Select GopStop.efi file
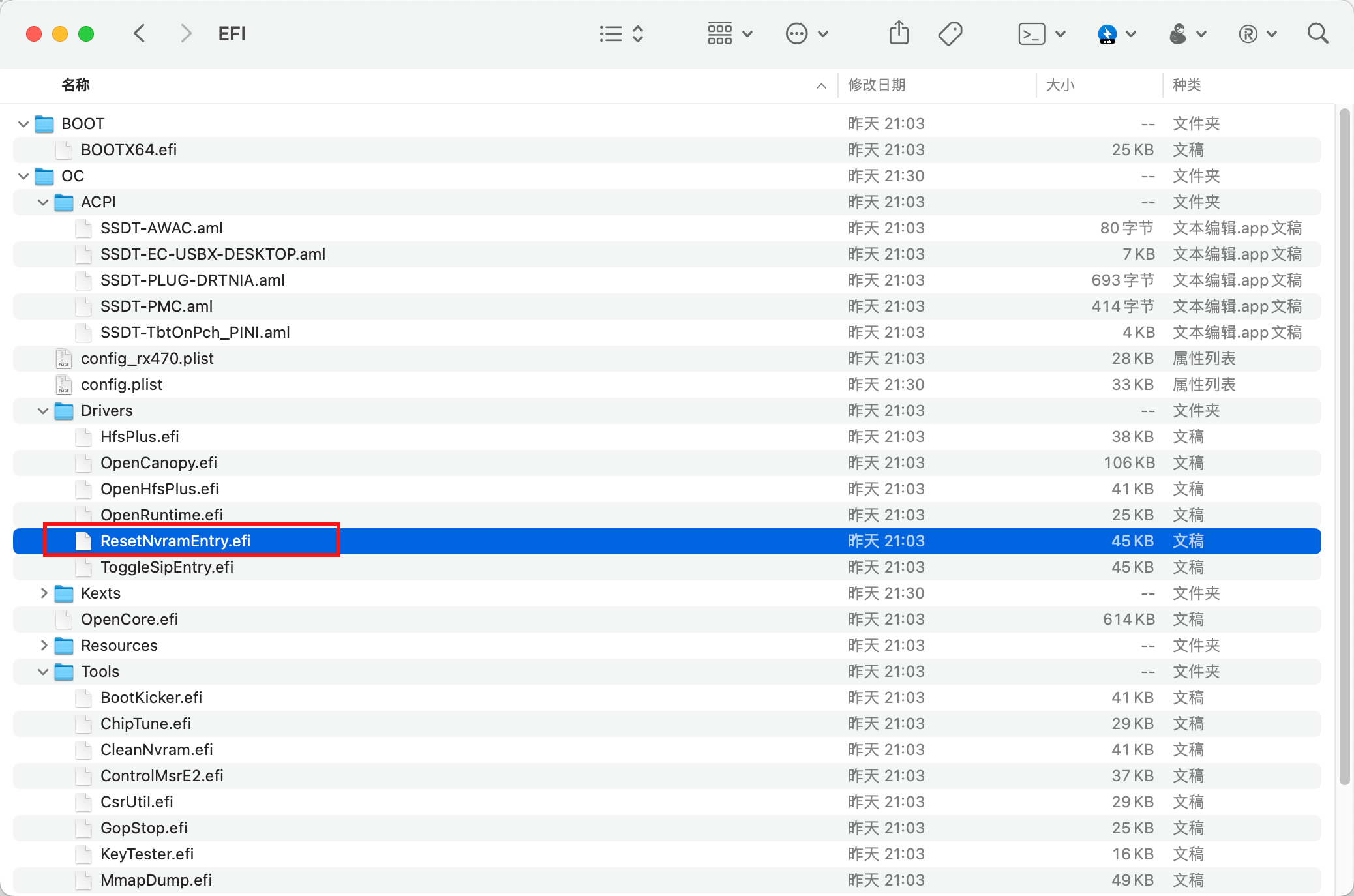The image size is (1354, 896). tap(667, 828)
